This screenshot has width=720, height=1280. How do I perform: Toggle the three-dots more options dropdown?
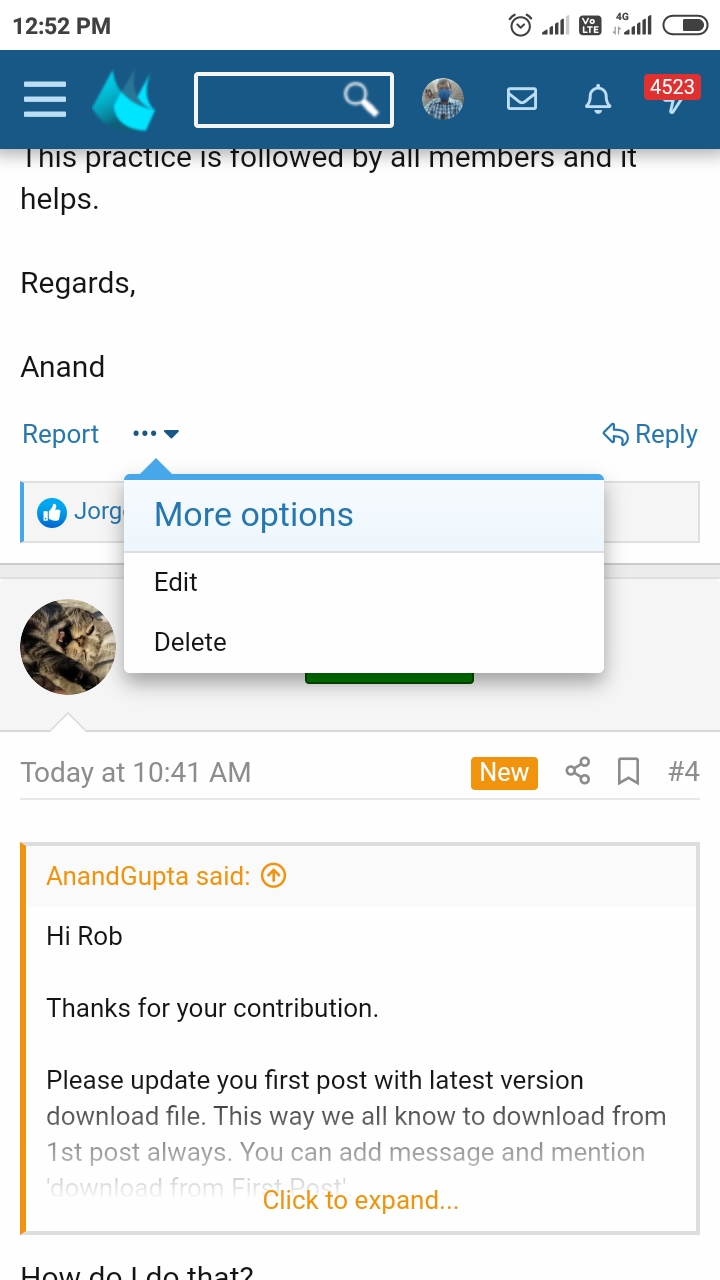155,434
